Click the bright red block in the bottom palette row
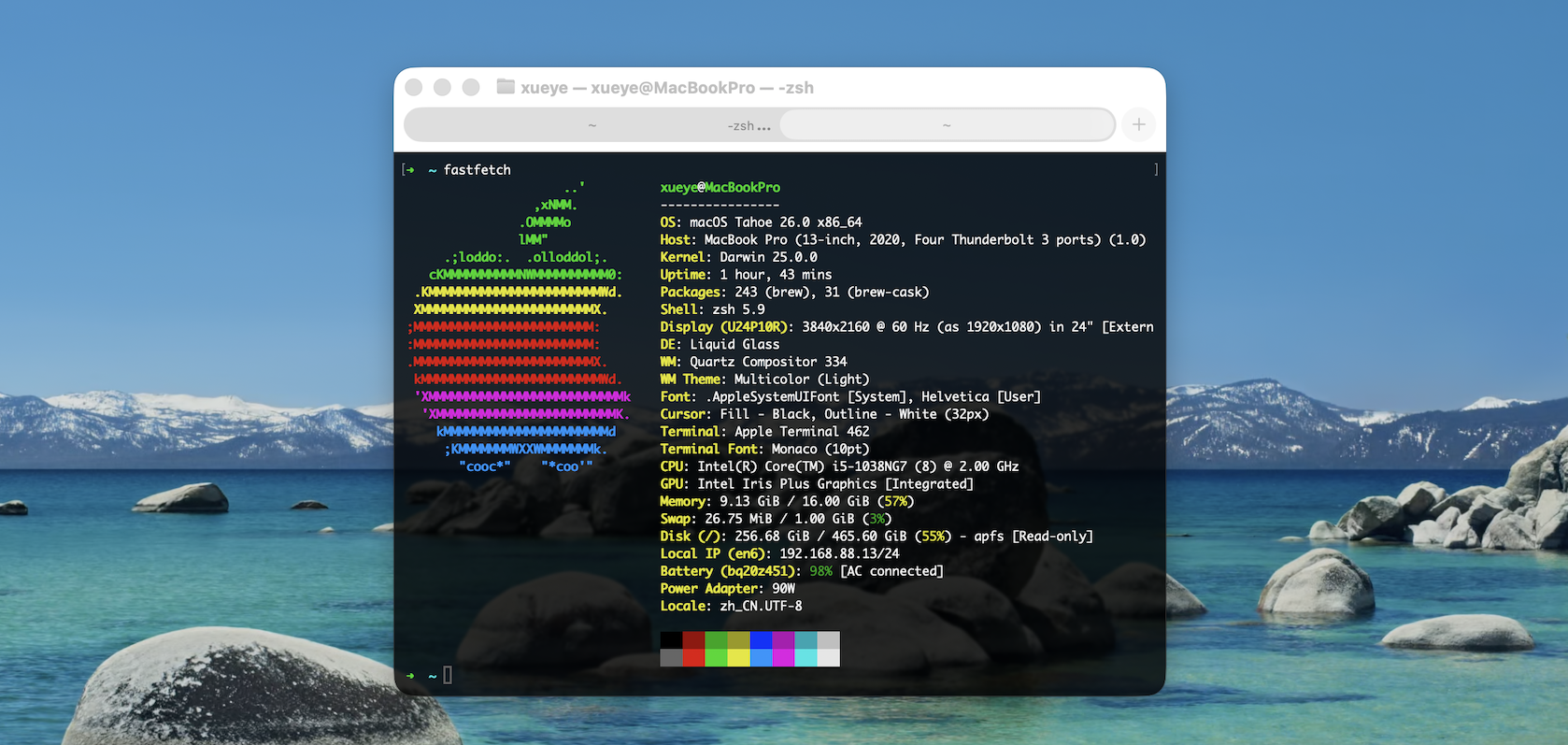 693,658
